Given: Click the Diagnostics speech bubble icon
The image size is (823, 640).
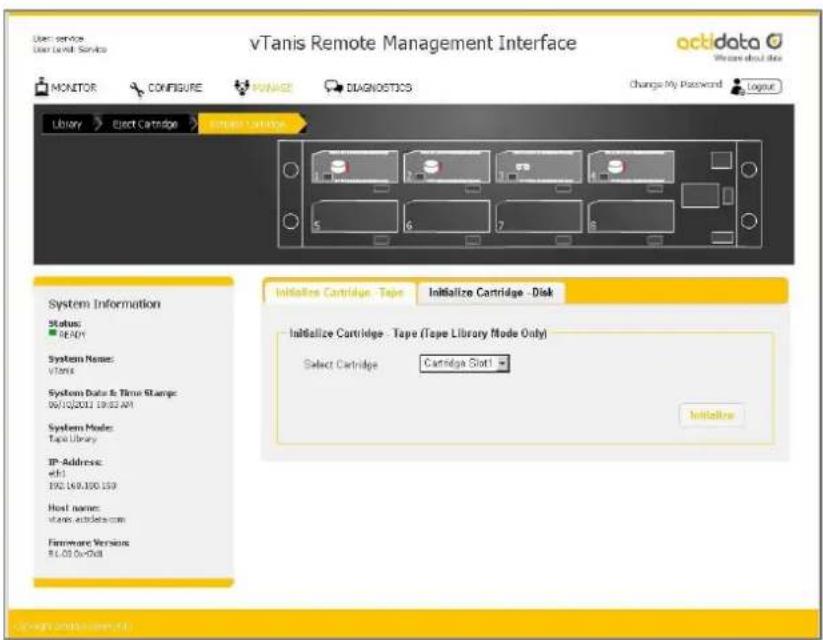Looking at the screenshot, I should pos(333,87).
